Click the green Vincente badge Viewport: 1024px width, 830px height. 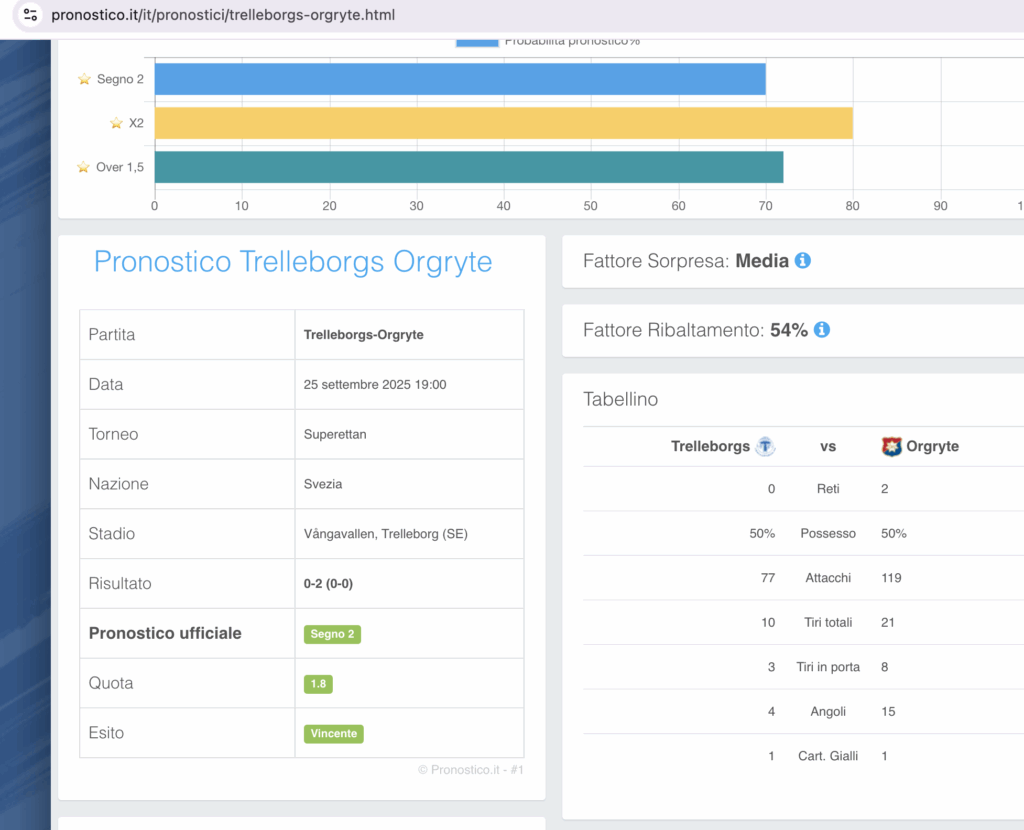point(334,733)
